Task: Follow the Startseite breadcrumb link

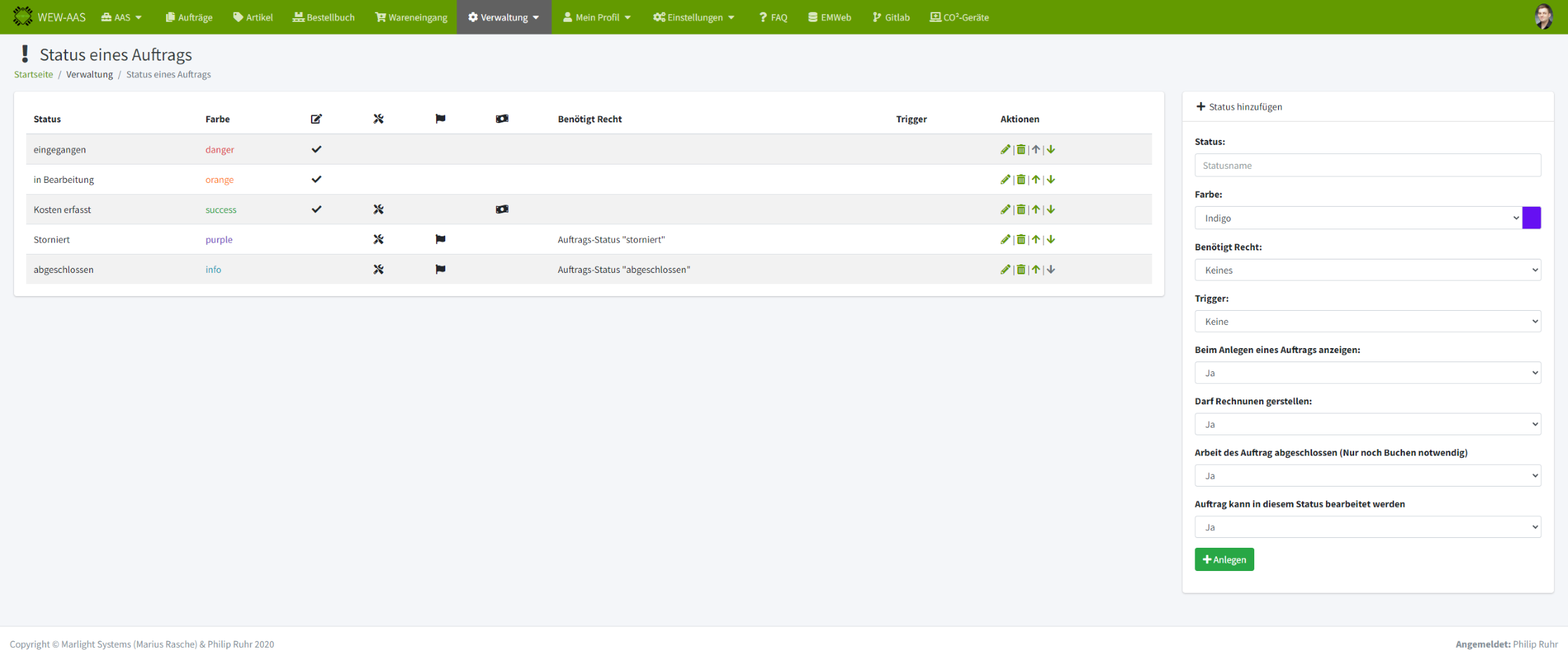Action: [x=33, y=75]
